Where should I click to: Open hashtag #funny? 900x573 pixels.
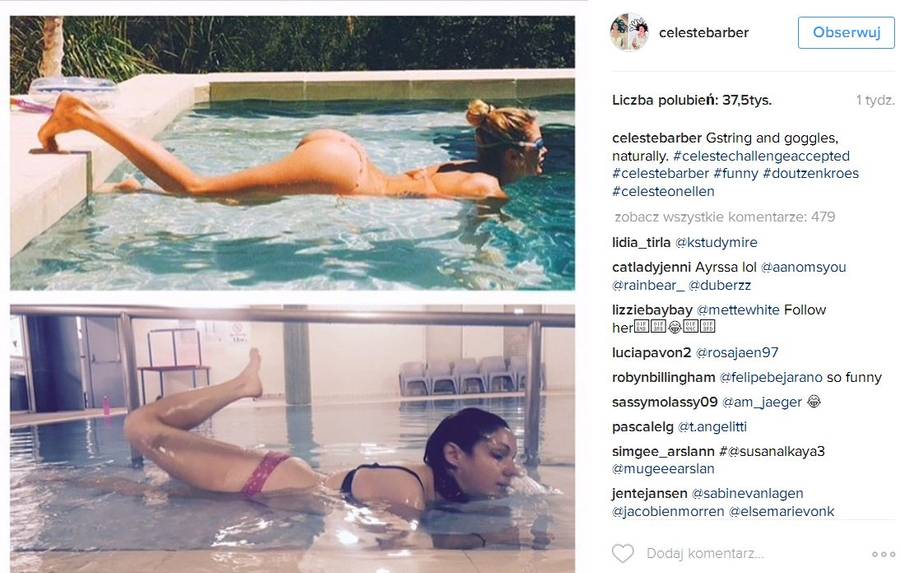pos(736,173)
